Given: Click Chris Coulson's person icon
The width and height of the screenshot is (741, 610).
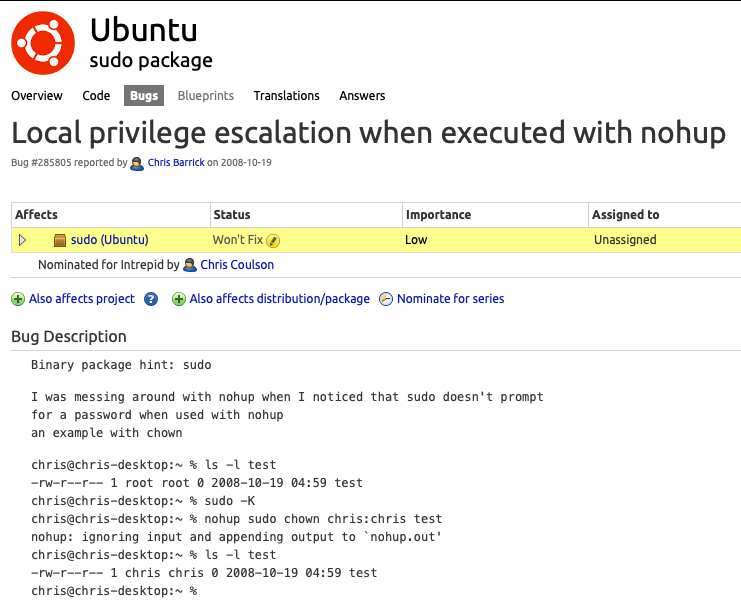Looking at the screenshot, I should coord(190,265).
